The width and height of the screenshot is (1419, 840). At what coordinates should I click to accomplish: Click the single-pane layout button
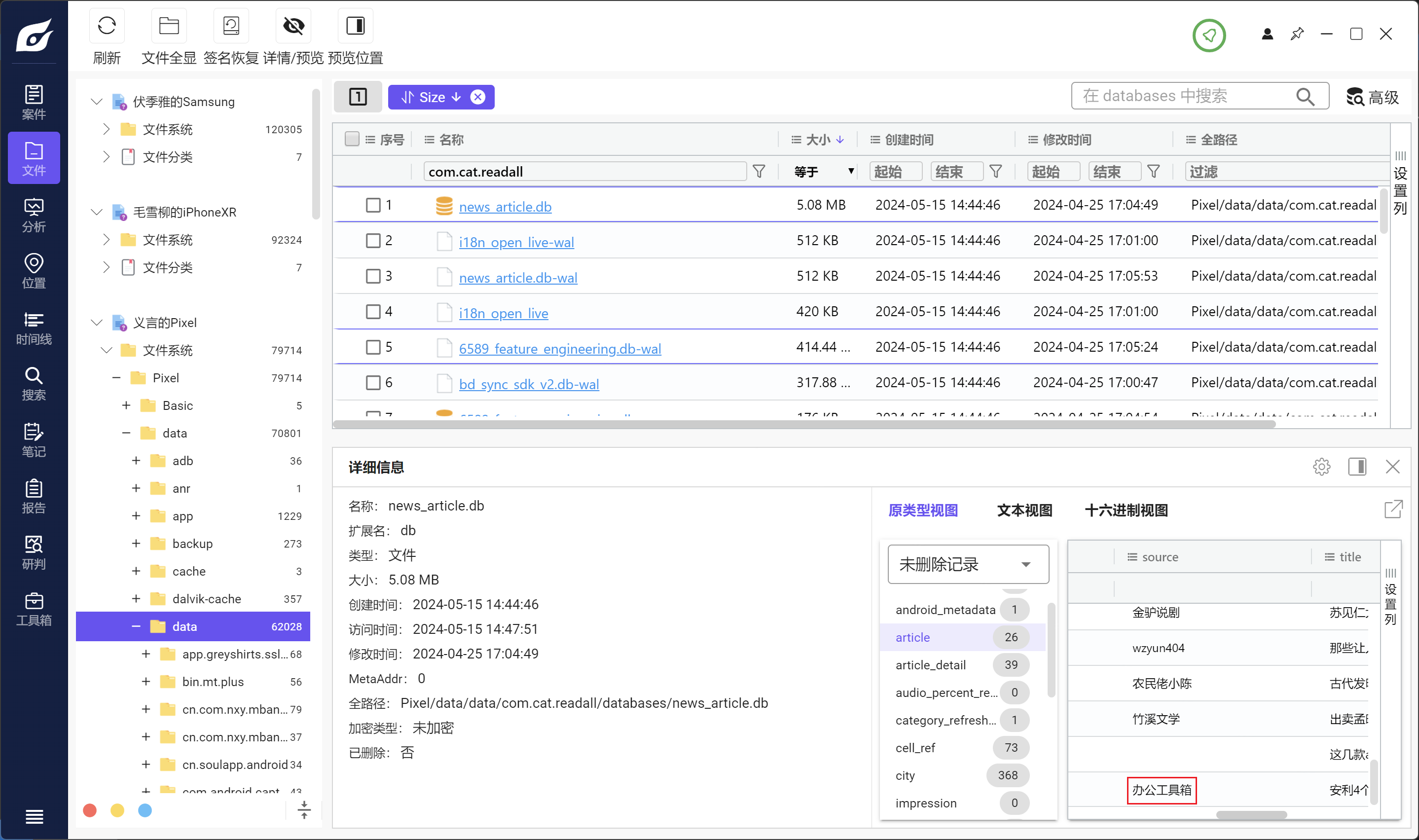pyautogui.click(x=358, y=97)
